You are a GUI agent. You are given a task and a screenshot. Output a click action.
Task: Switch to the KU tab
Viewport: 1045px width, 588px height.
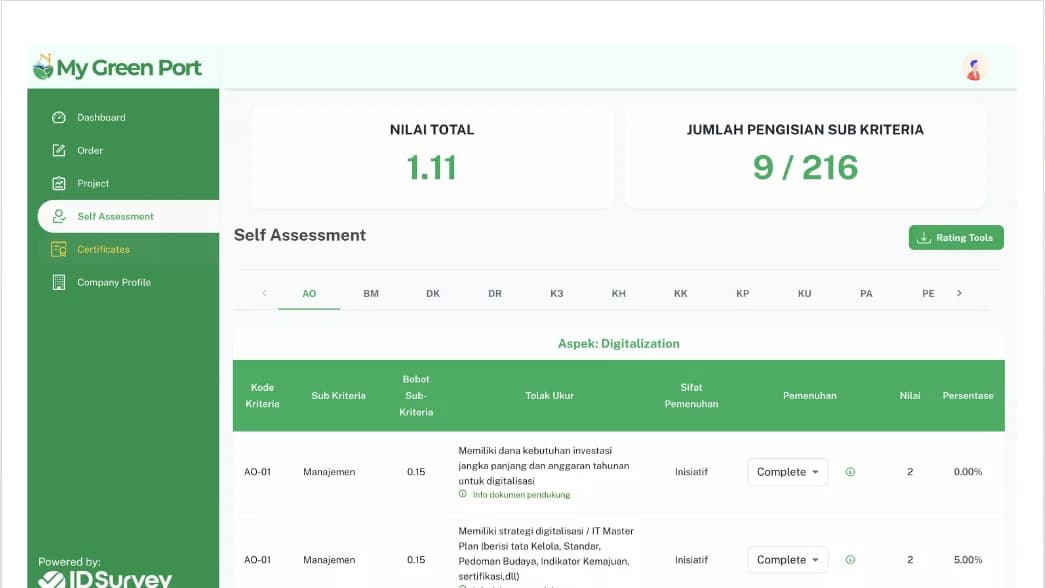[804, 293]
